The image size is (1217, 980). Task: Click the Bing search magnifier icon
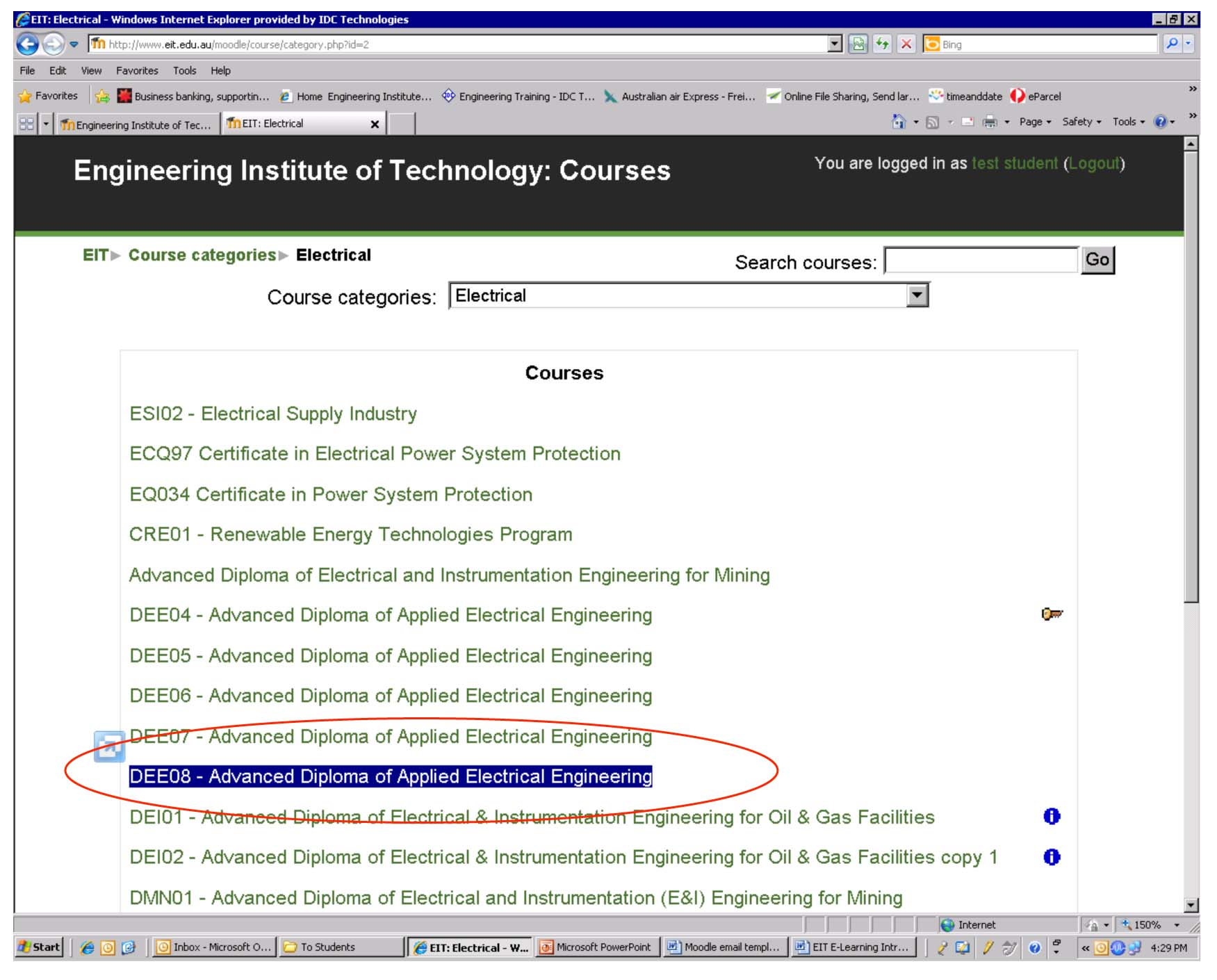[1172, 44]
